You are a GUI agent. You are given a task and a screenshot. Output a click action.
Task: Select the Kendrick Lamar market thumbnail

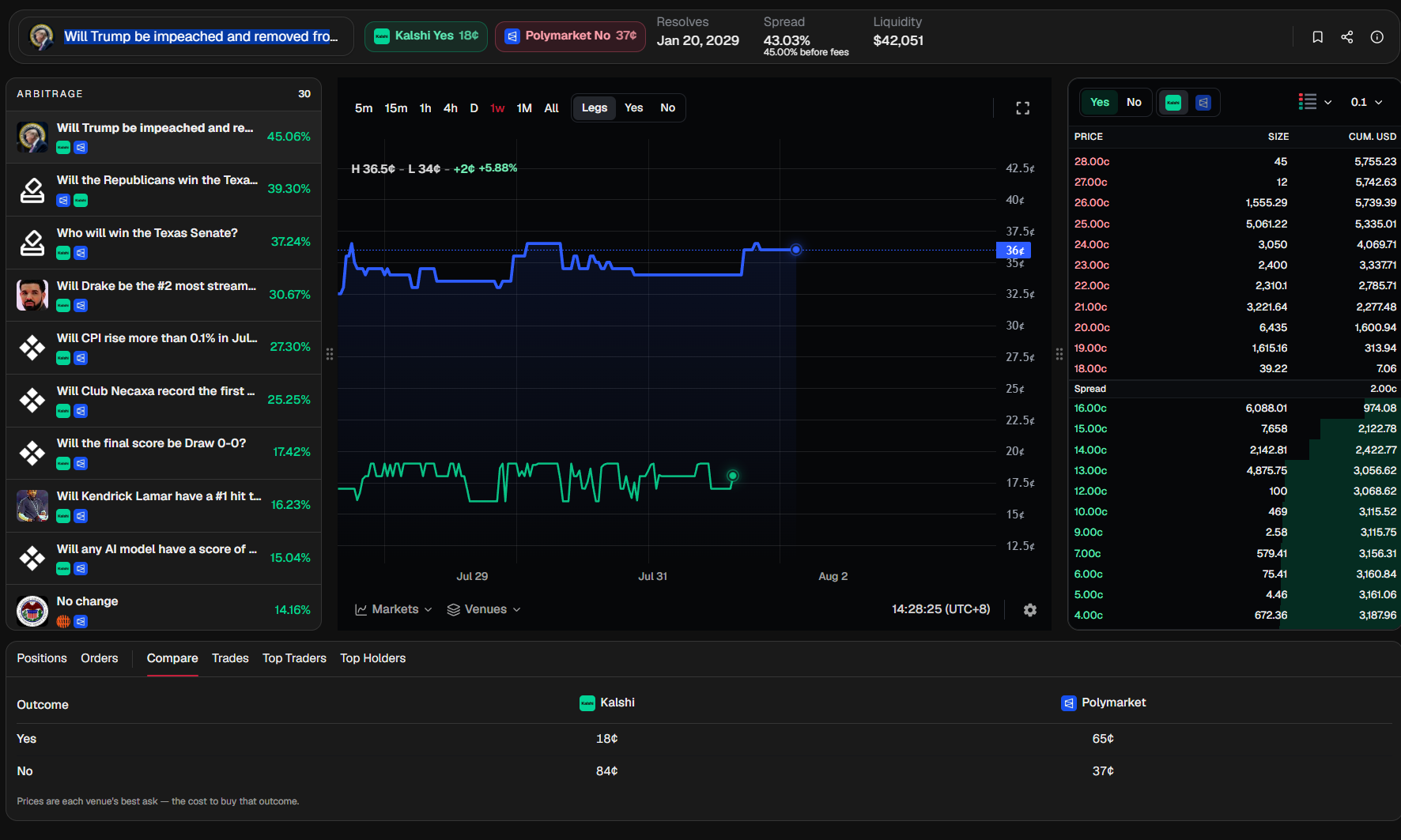click(x=32, y=506)
